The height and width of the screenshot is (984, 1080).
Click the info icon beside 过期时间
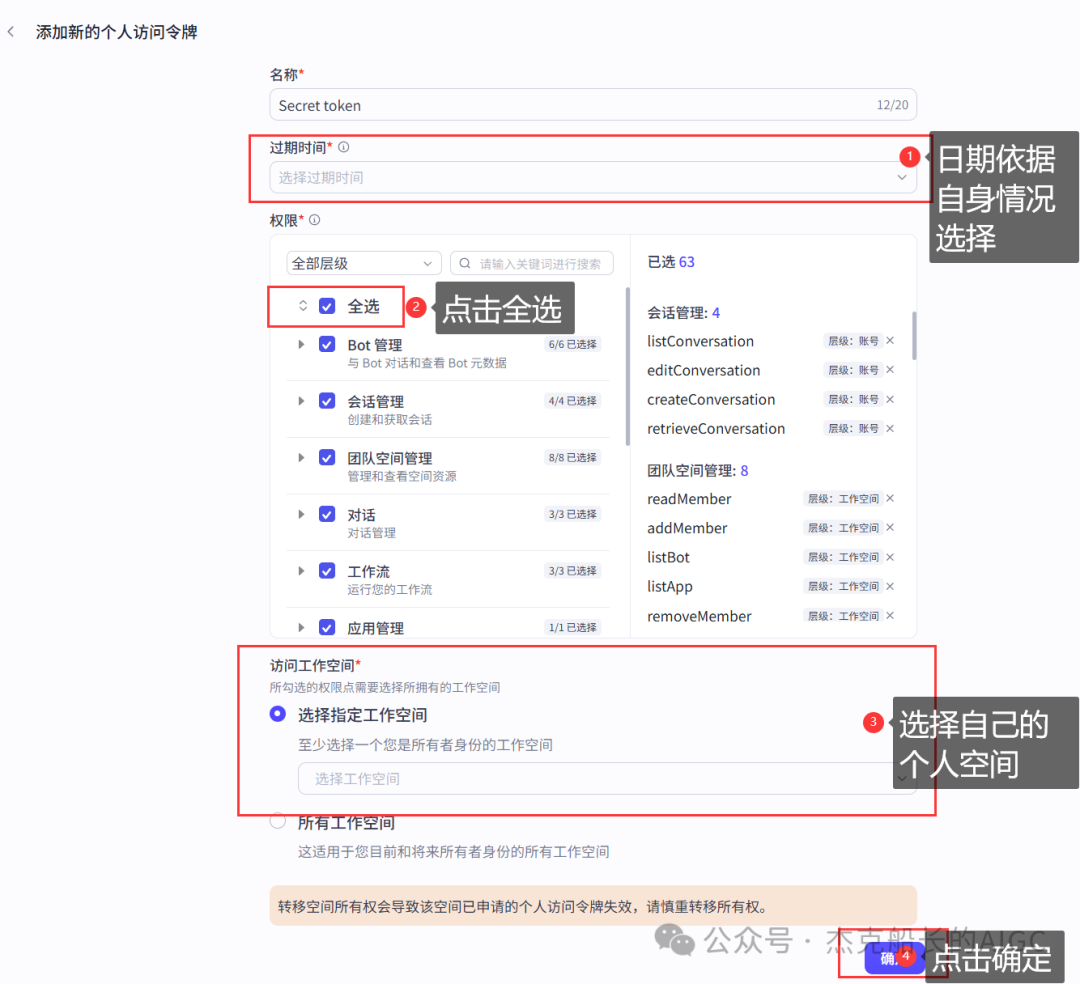click(344, 147)
